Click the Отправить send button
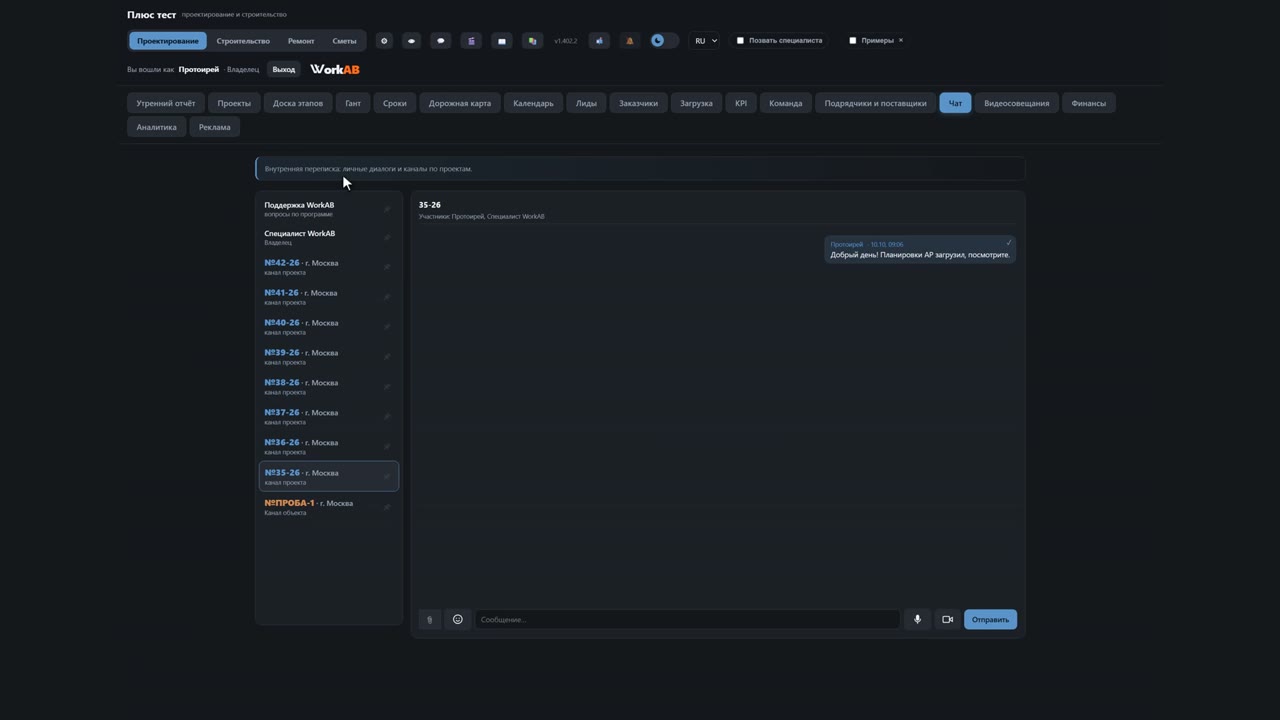 (990, 620)
